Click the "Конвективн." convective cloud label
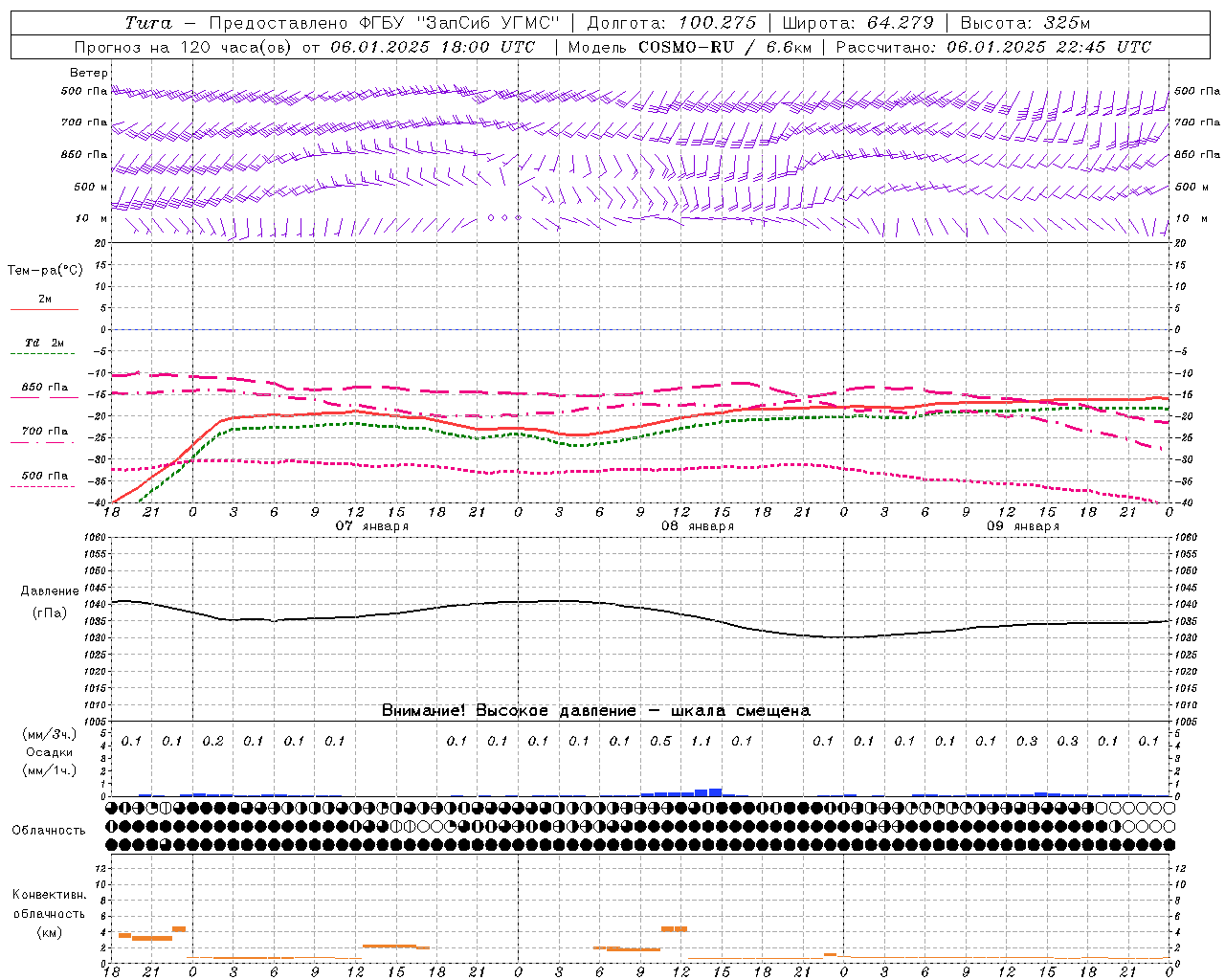This screenshot has height=980, width=1225. [x=49, y=894]
